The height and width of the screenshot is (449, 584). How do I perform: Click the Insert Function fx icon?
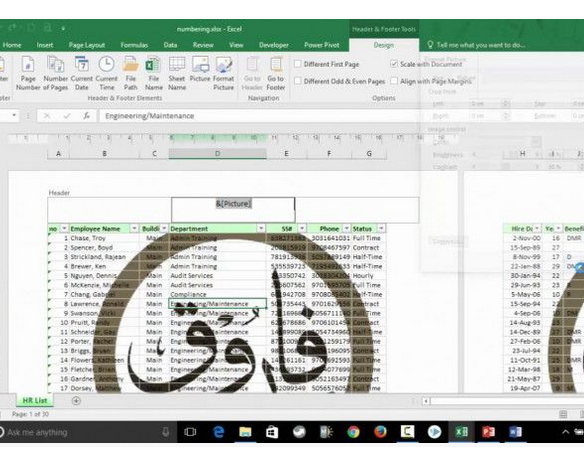point(86,116)
